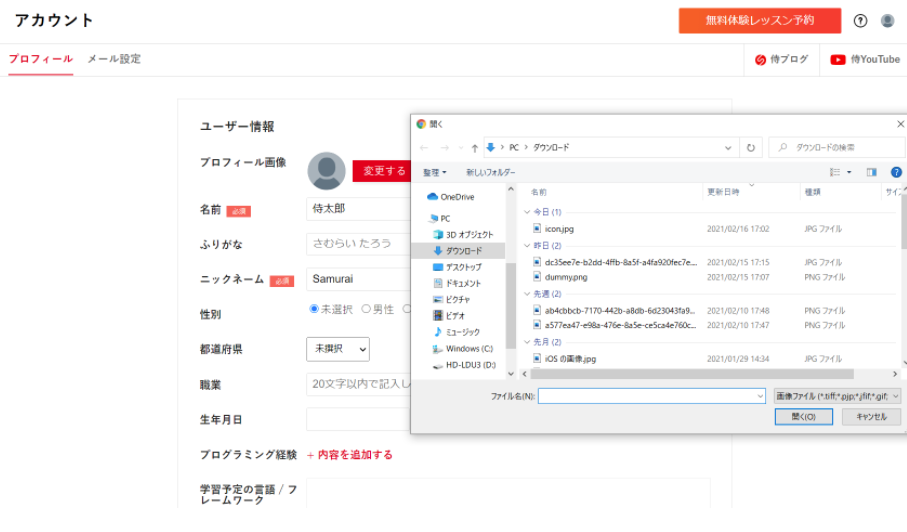Choose the 男性 radio option
Screen dimensions: 907x532
(x=366, y=309)
